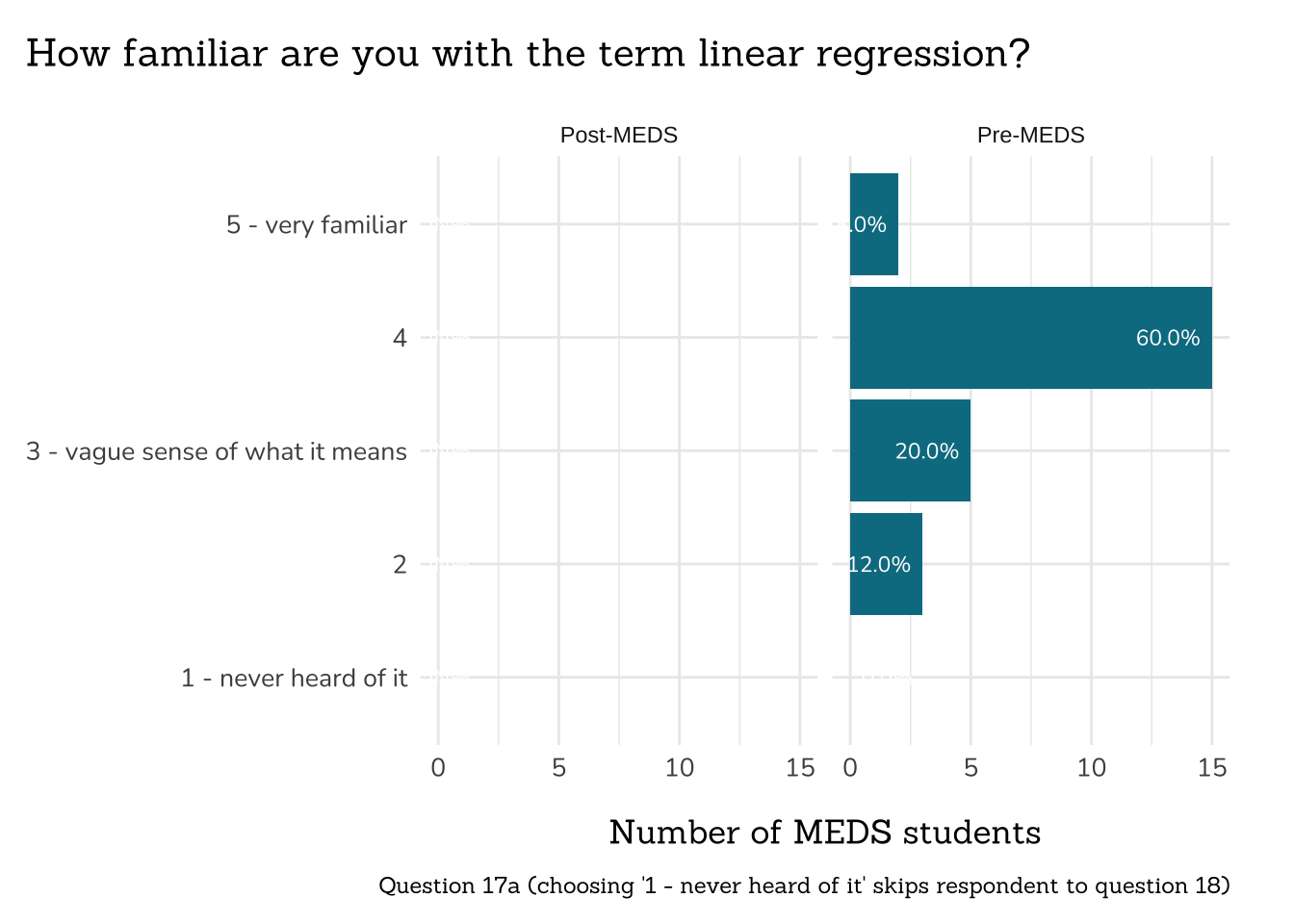The height and width of the screenshot is (924, 1294).
Task: Click the Question 17a caption text
Action: coord(804,885)
